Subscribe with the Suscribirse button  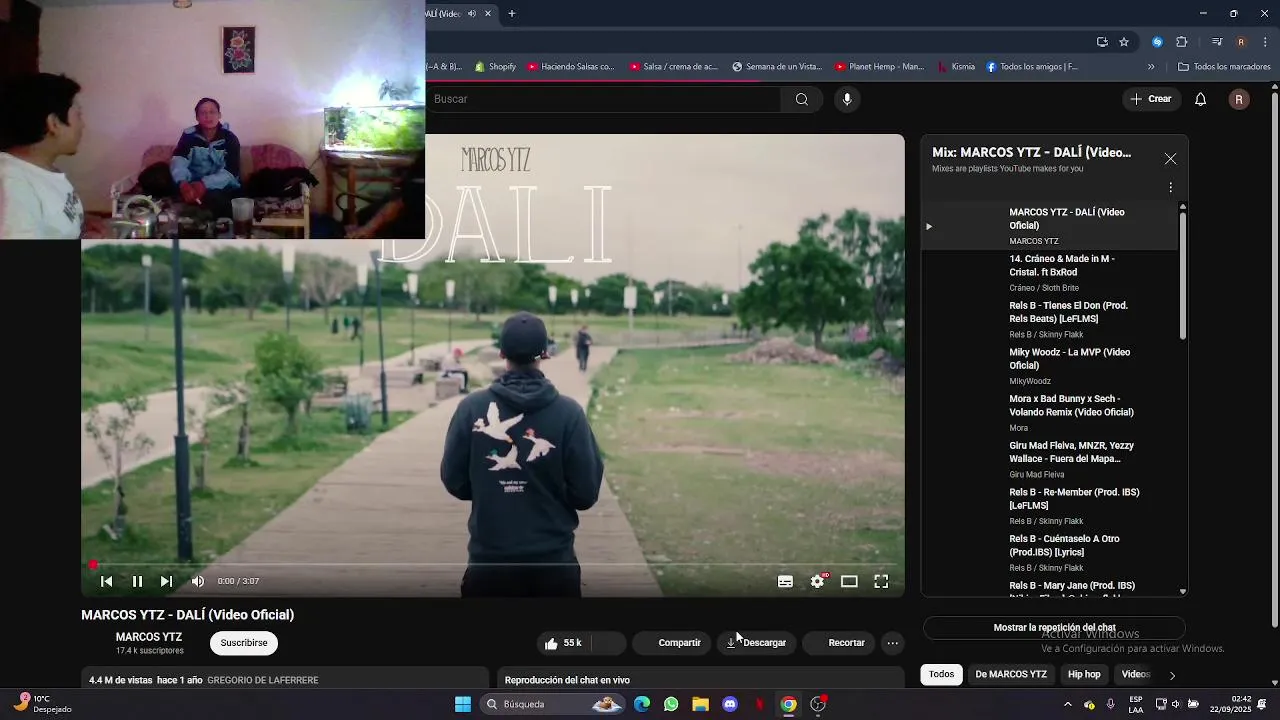pos(244,643)
